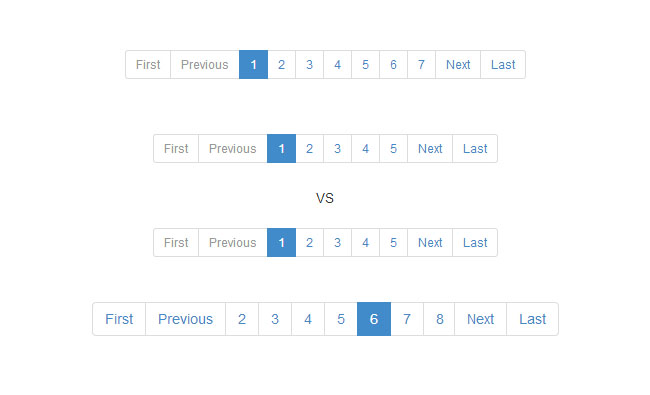Screen dimensions: 650x395
Task: Click blue Previous link in largest pagination
Action: [x=185, y=319]
